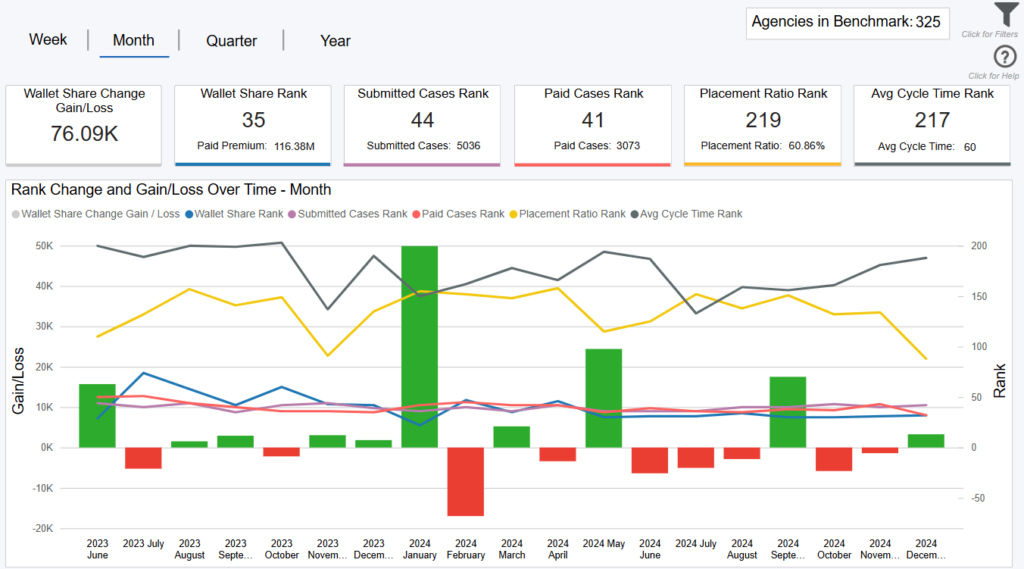The width and height of the screenshot is (1024, 569).
Task: Select the Month tab
Action: click(133, 41)
